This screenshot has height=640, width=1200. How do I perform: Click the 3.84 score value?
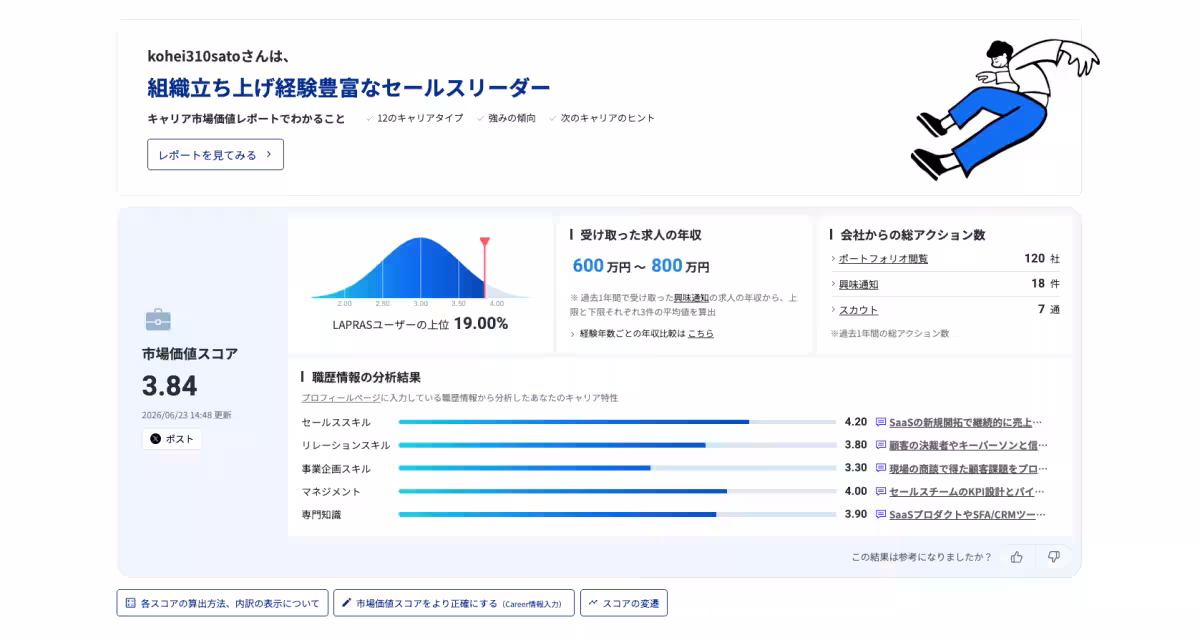tap(169, 385)
